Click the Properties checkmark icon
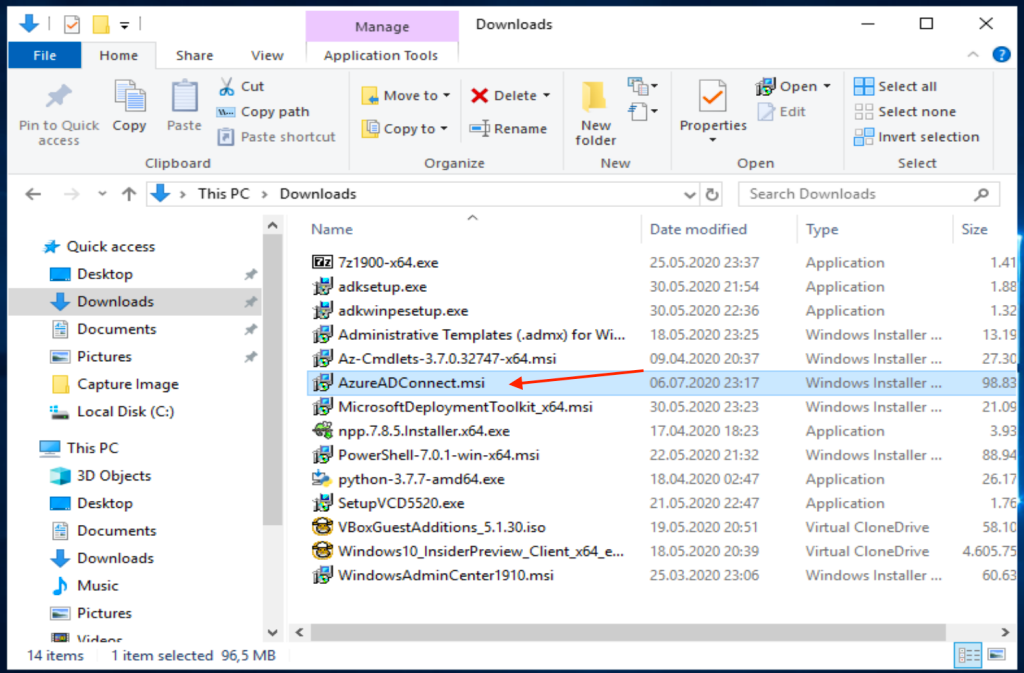The height and width of the screenshot is (673, 1024). [712, 97]
